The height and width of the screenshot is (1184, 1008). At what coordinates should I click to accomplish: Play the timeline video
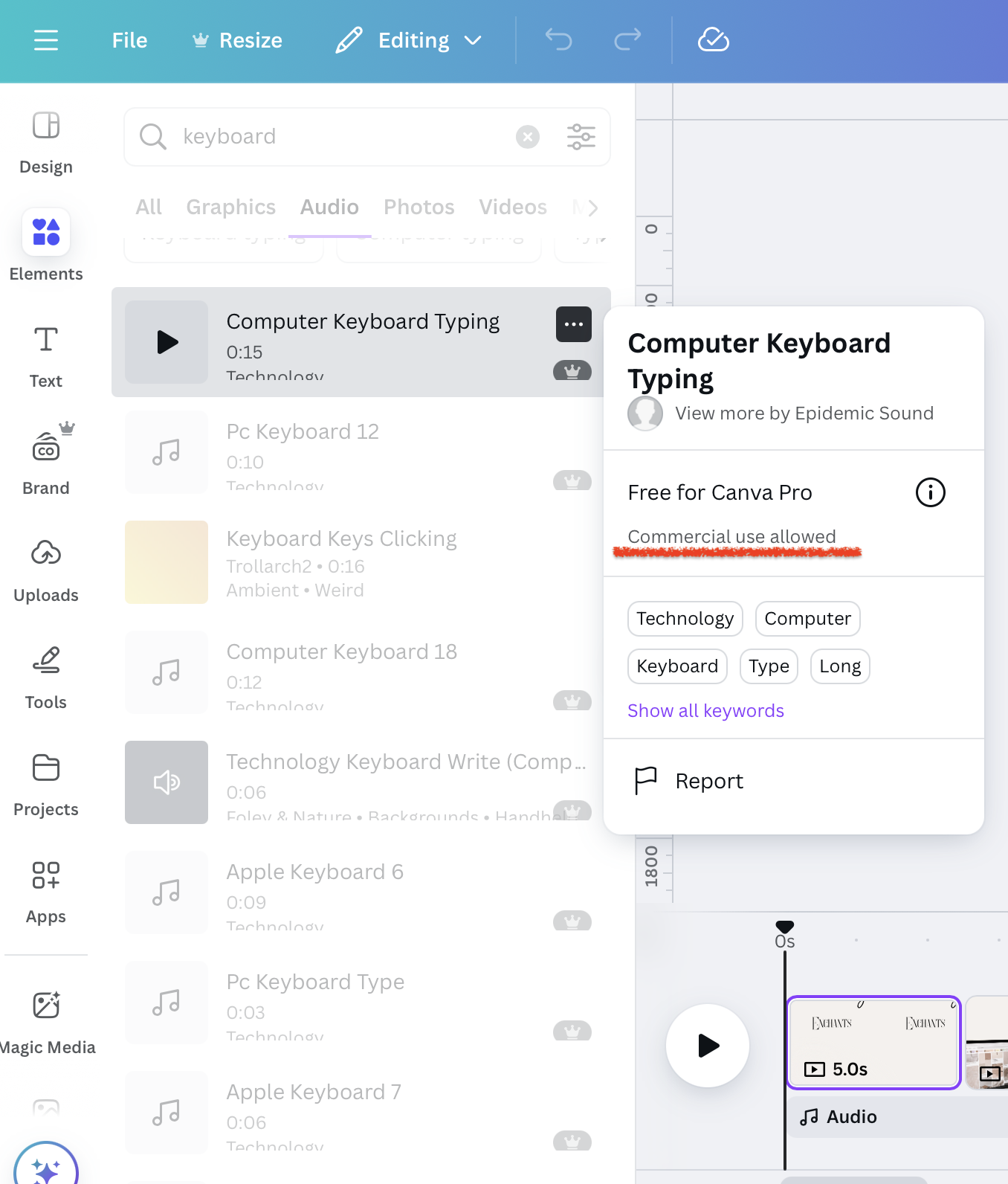pos(708,1046)
